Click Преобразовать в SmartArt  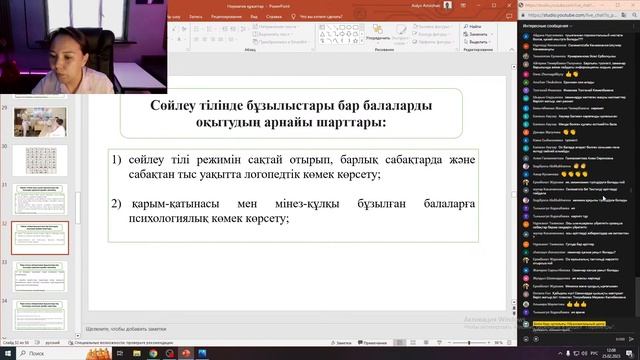280,42
